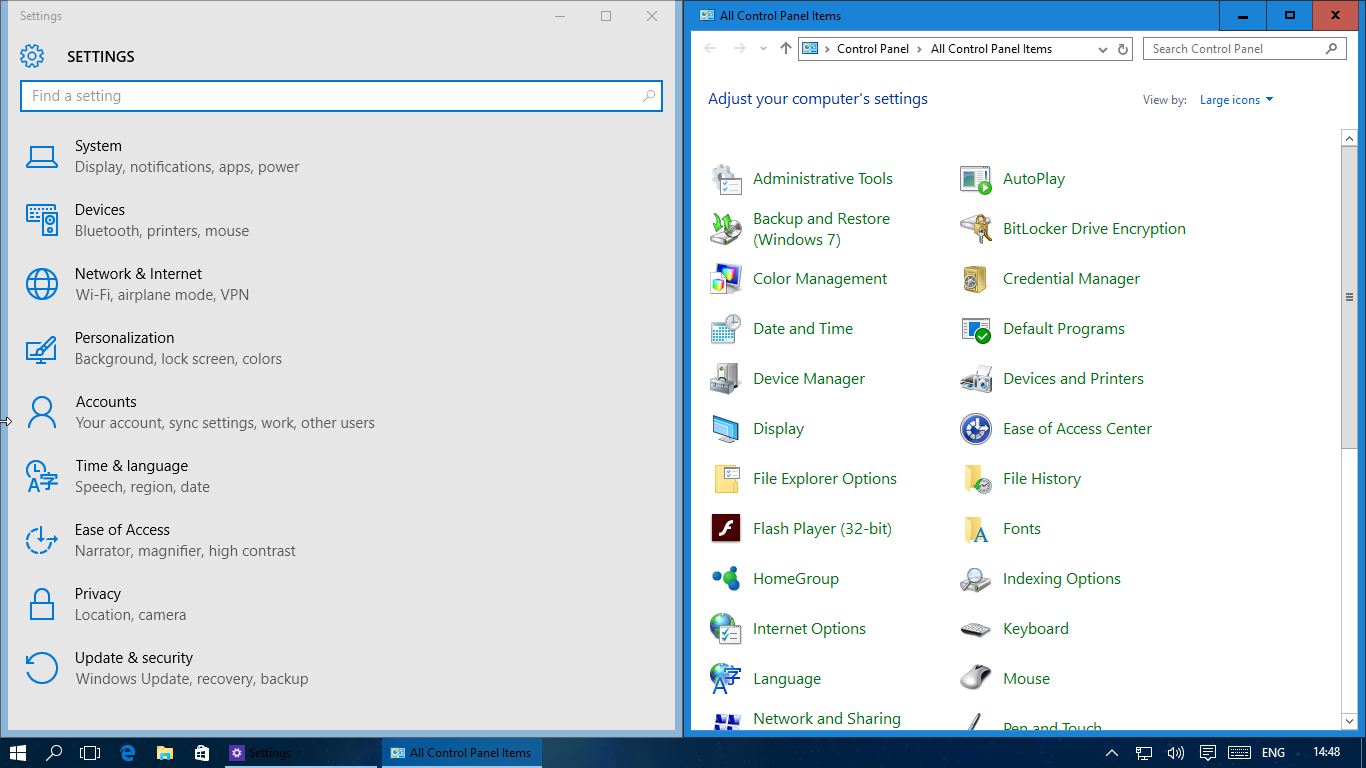Click the volume speaker tray icon

1175,753
